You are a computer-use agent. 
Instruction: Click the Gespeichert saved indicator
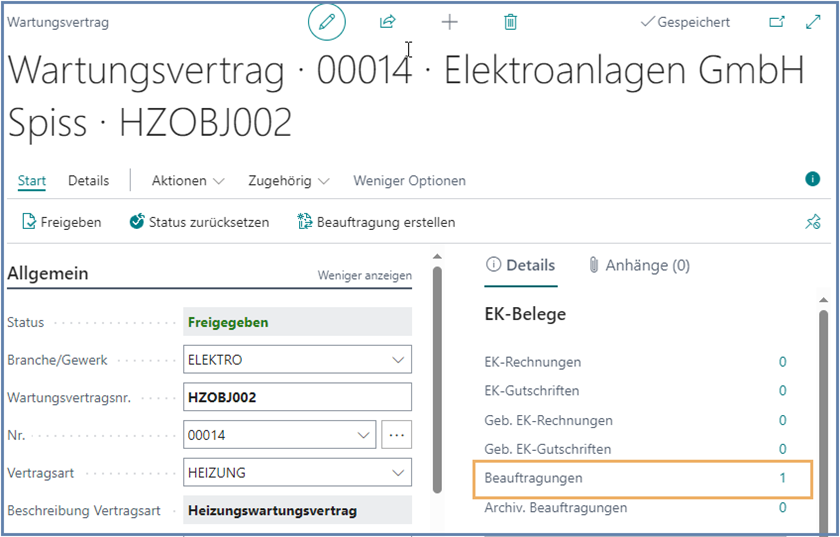685,22
